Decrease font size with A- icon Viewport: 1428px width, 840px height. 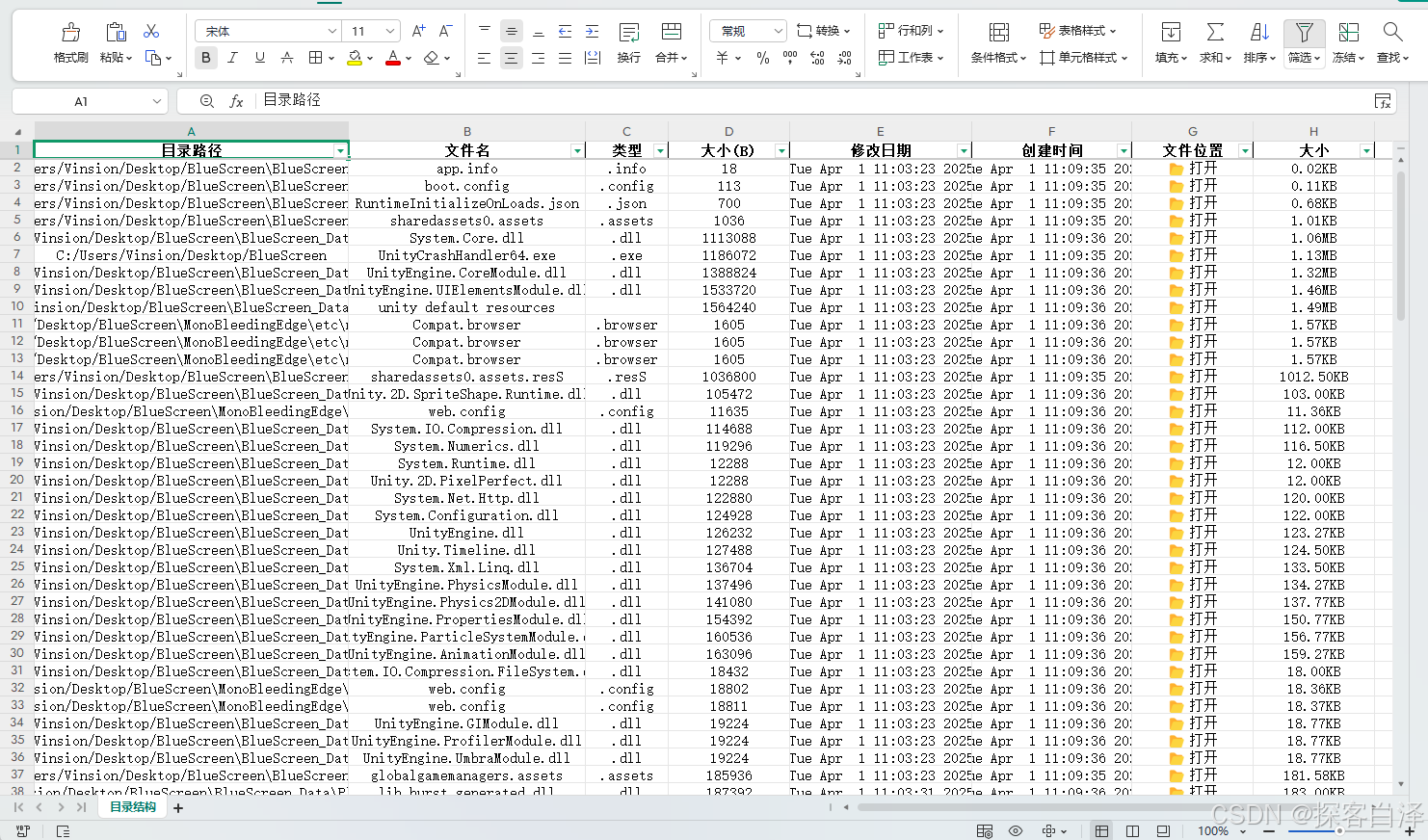[x=445, y=32]
